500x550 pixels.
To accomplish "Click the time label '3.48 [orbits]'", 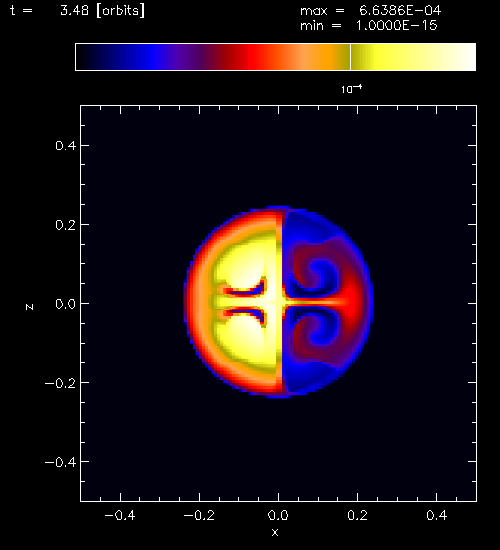I will tap(102, 11).
